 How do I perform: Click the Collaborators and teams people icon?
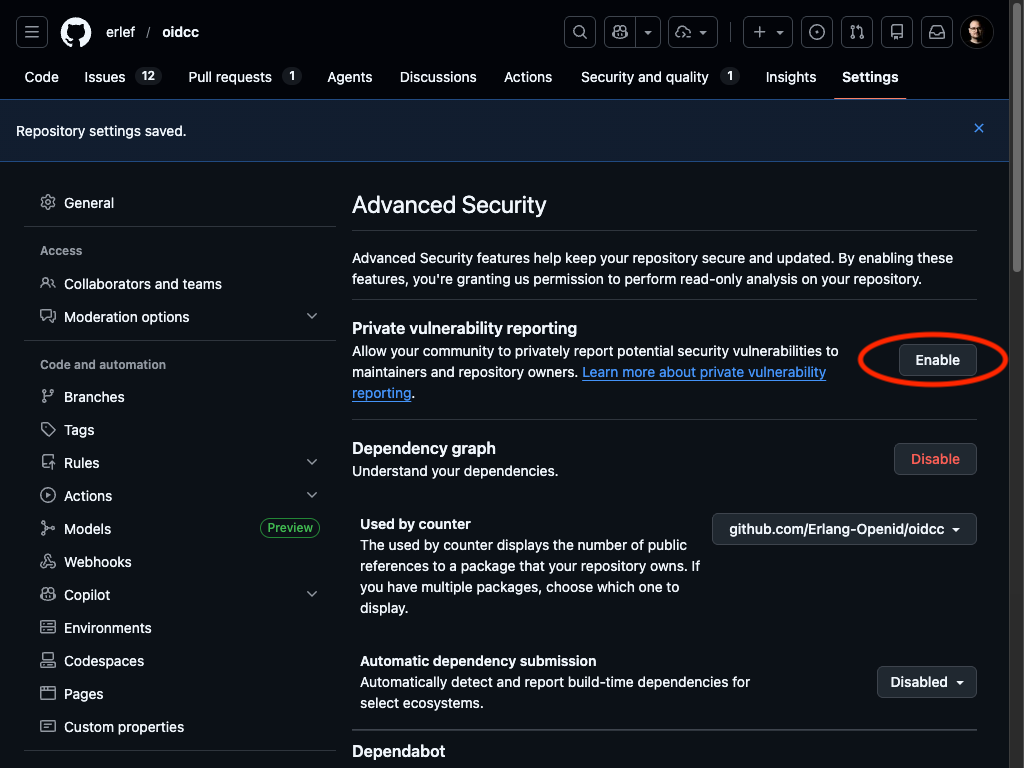pyautogui.click(x=48, y=283)
